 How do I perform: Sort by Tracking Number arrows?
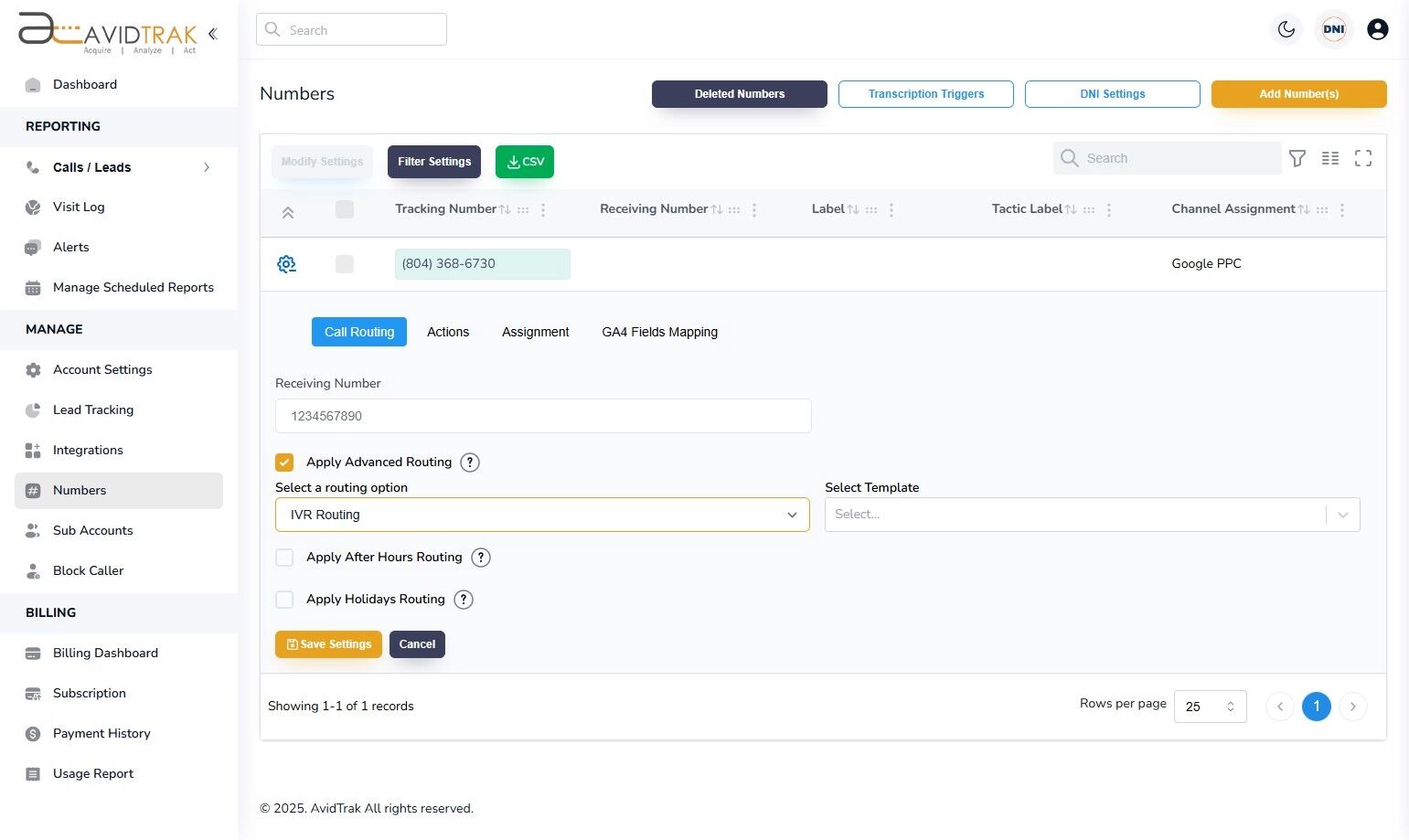pyautogui.click(x=505, y=209)
